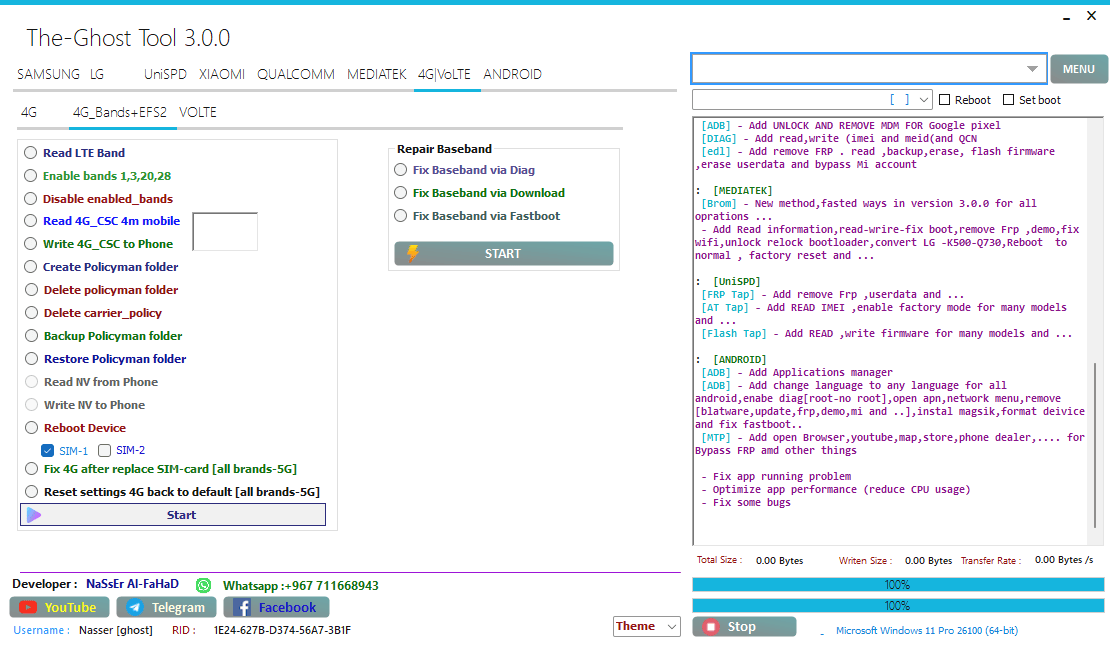
Task: Click the Transfer Rate 0.00 Bytes /s value
Action: point(1063,560)
